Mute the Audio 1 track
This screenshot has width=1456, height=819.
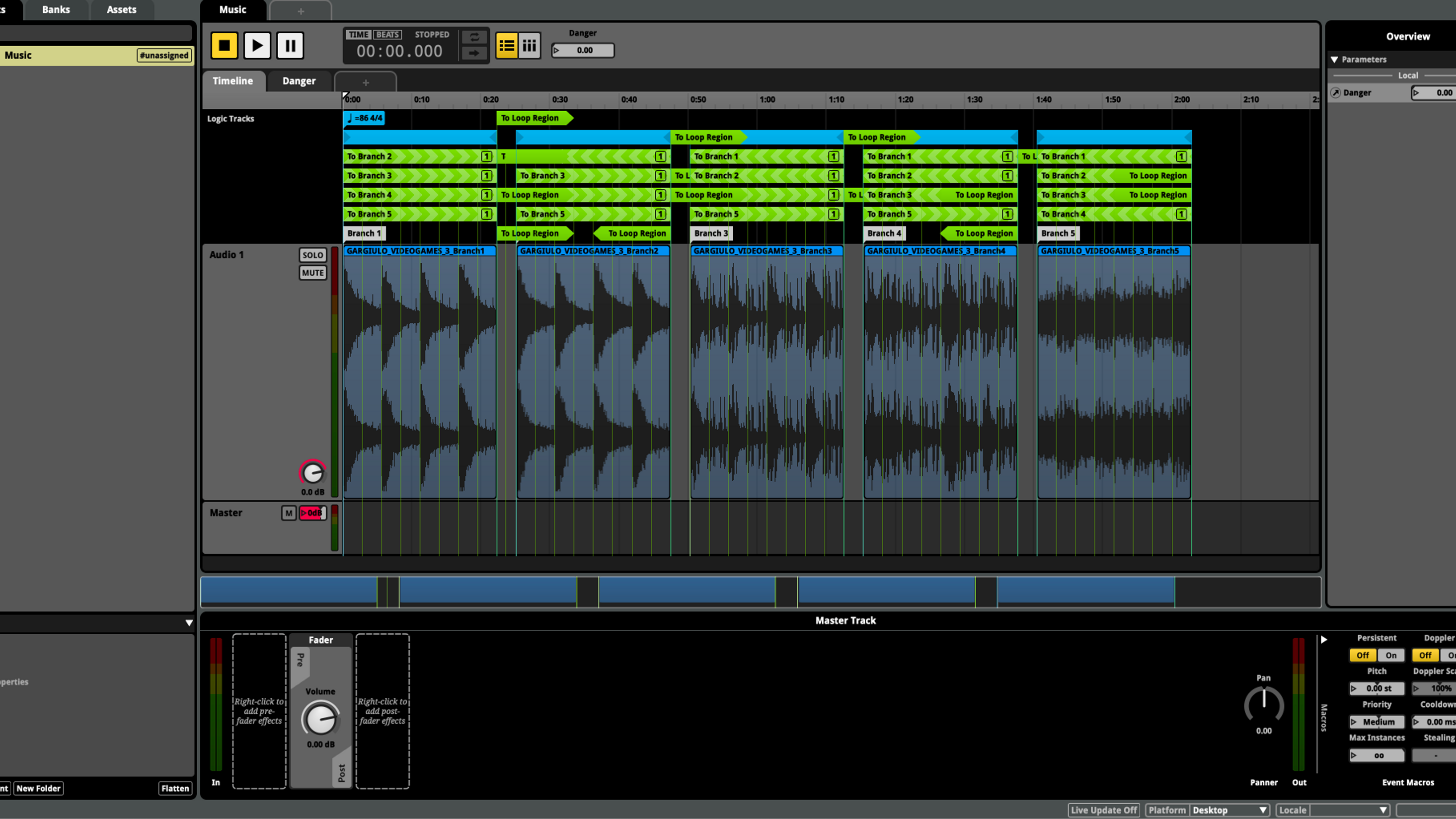pos(312,273)
